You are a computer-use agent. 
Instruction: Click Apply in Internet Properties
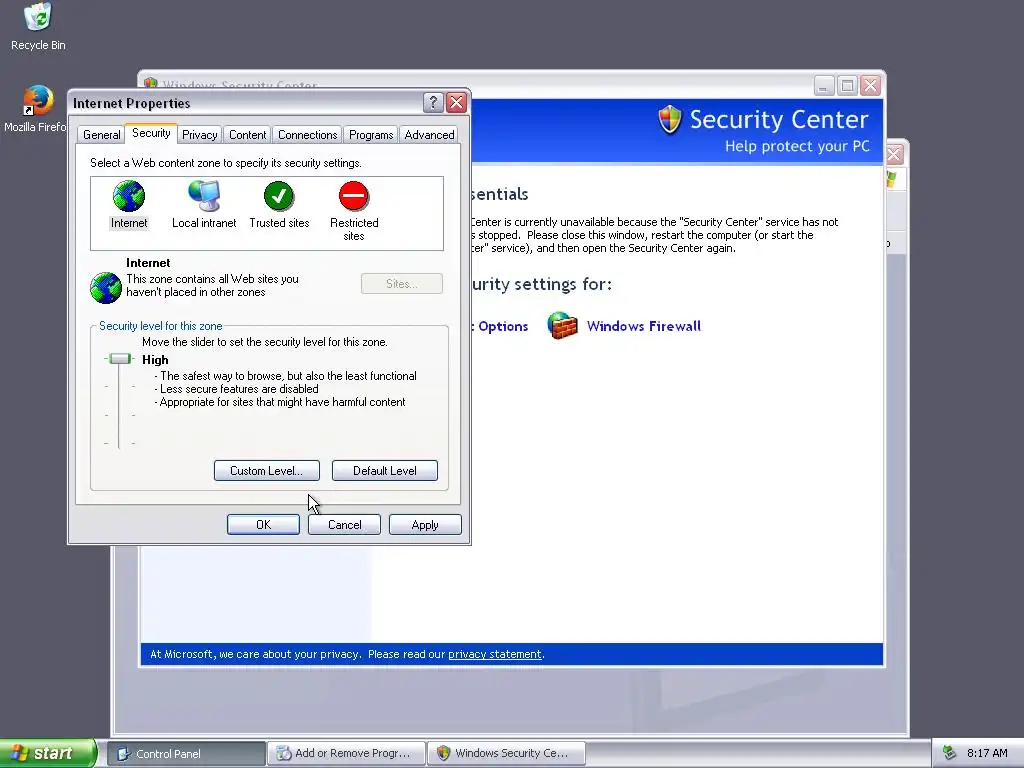425,524
